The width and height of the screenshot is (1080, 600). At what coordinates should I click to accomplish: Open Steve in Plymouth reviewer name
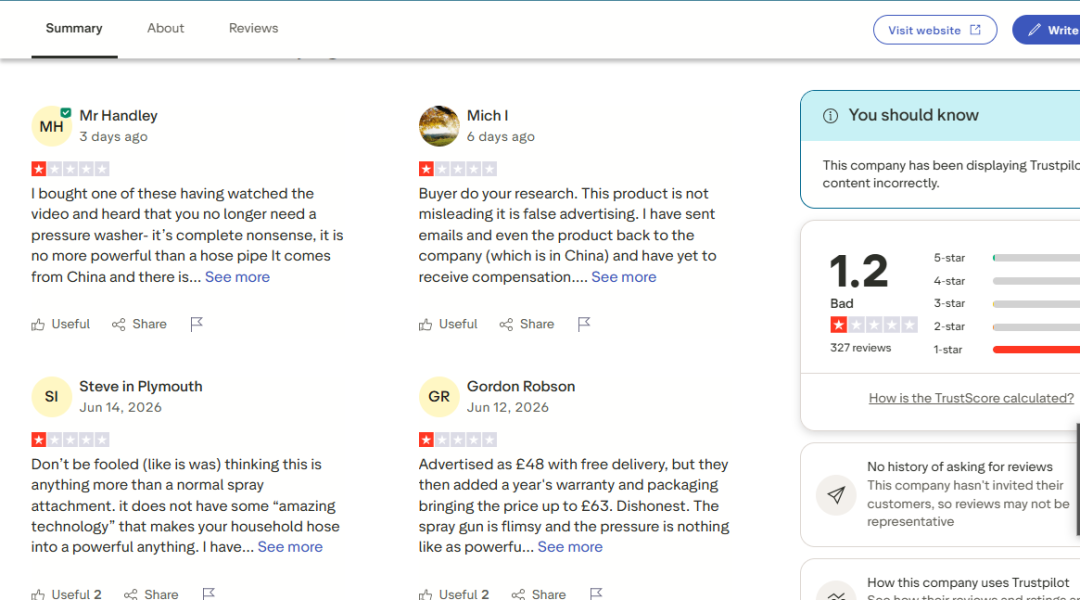point(141,386)
